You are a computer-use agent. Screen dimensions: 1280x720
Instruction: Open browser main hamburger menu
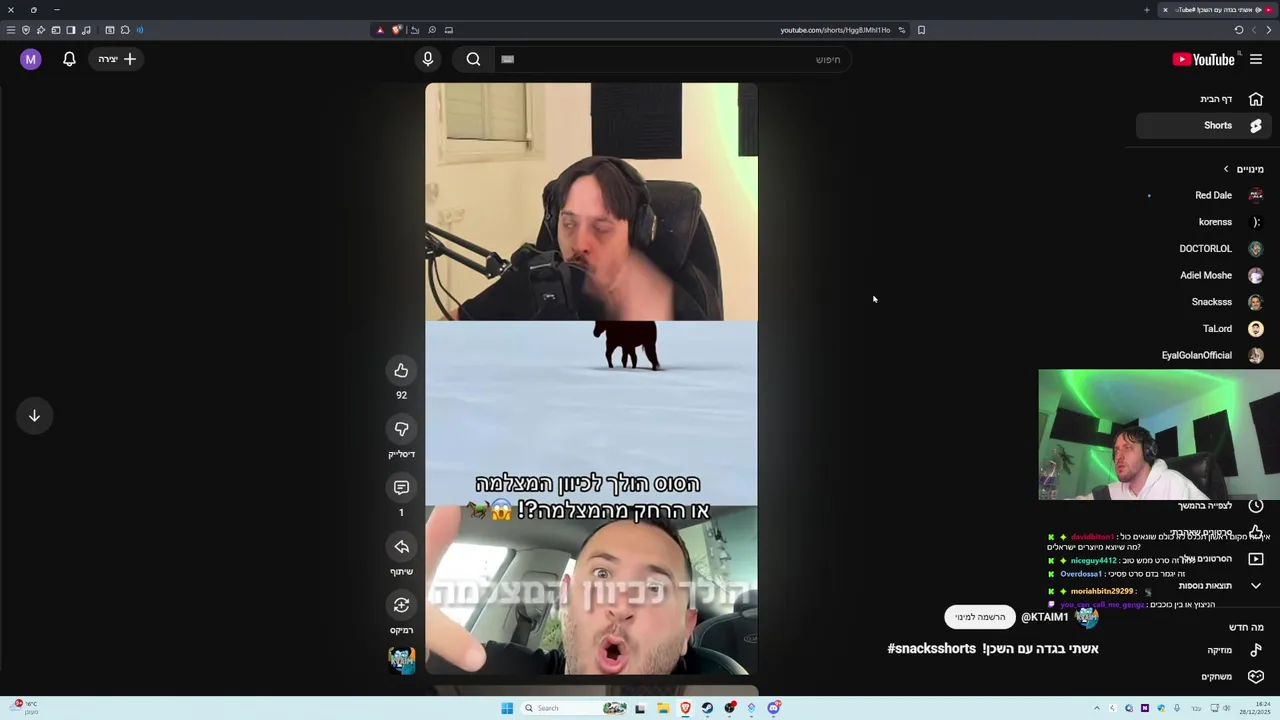coord(11,30)
